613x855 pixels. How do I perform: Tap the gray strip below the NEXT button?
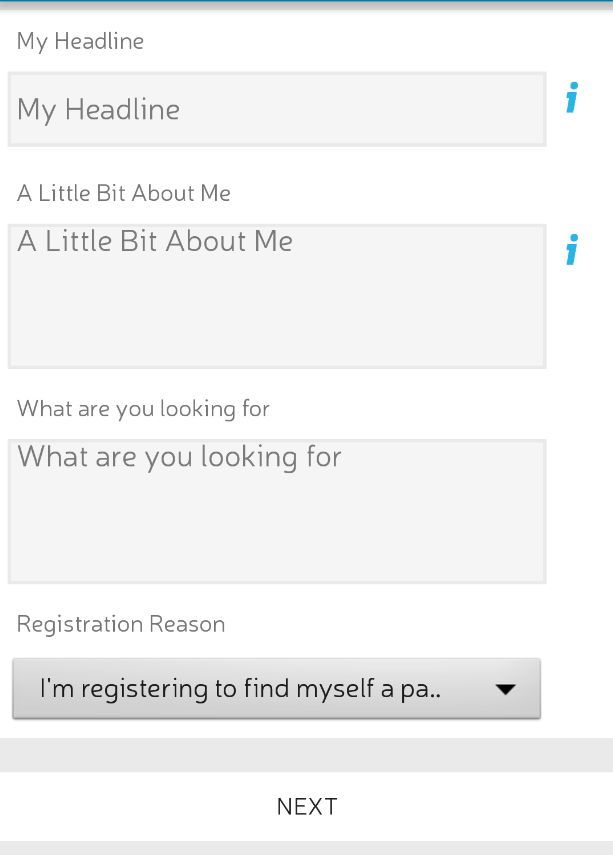pos(306,848)
